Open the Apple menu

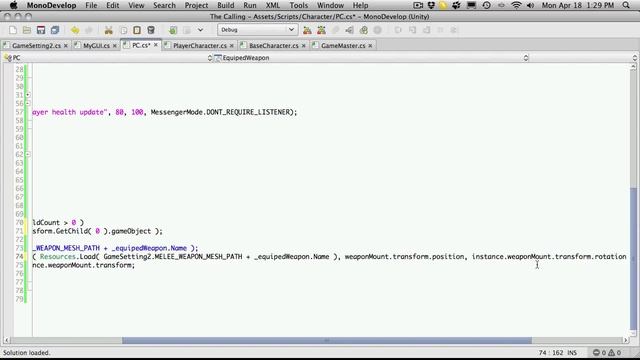coord(13,5)
